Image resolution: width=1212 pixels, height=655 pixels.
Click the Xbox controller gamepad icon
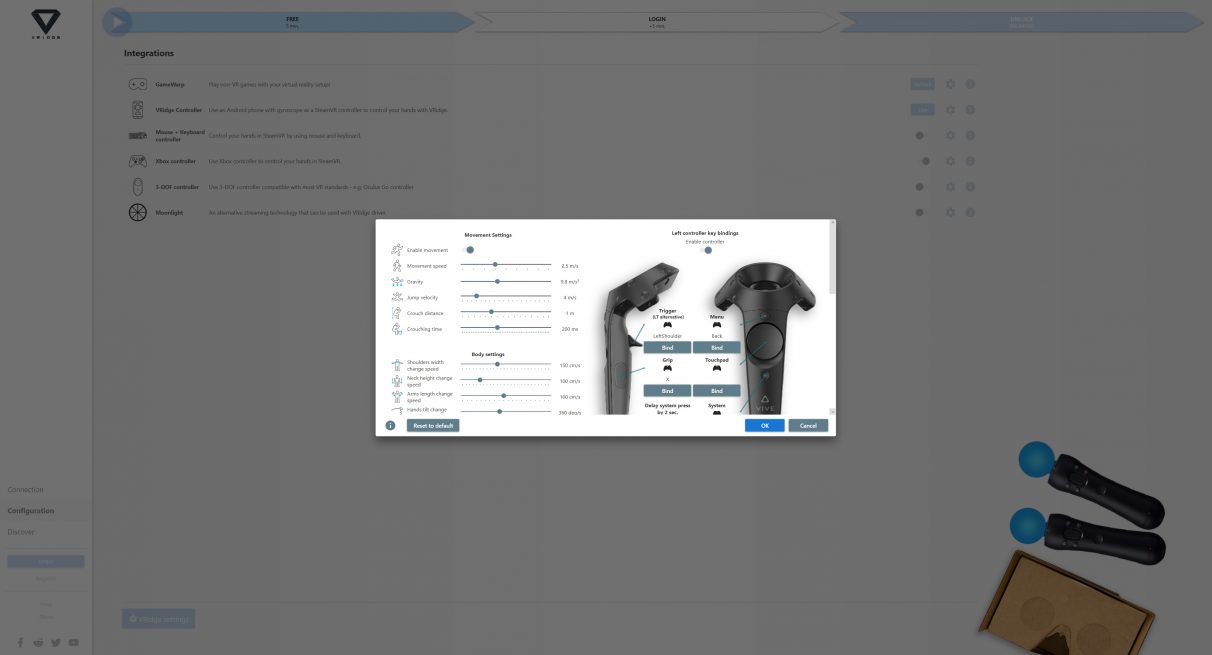pyautogui.click(x=138, y=161)
